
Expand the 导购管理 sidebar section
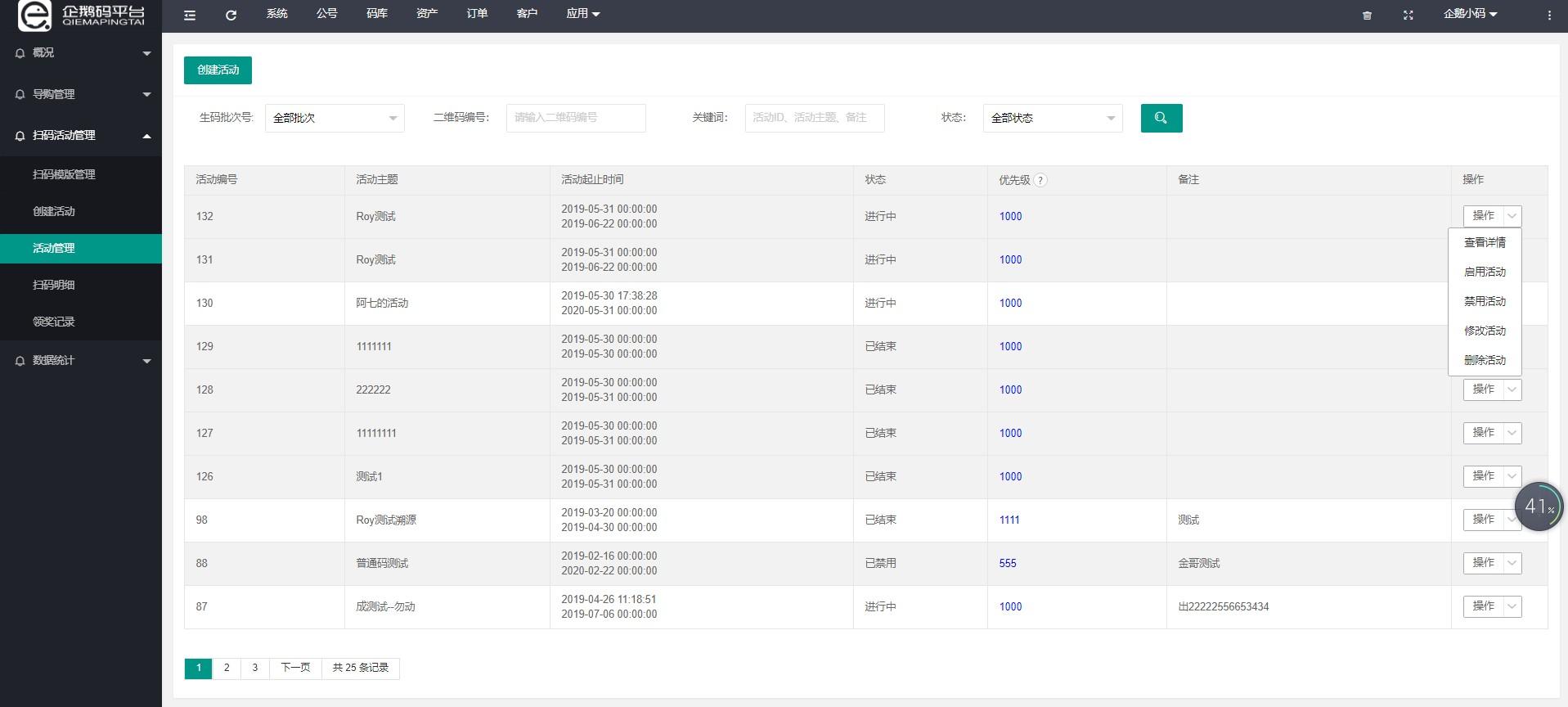click(x=81, y=94)
